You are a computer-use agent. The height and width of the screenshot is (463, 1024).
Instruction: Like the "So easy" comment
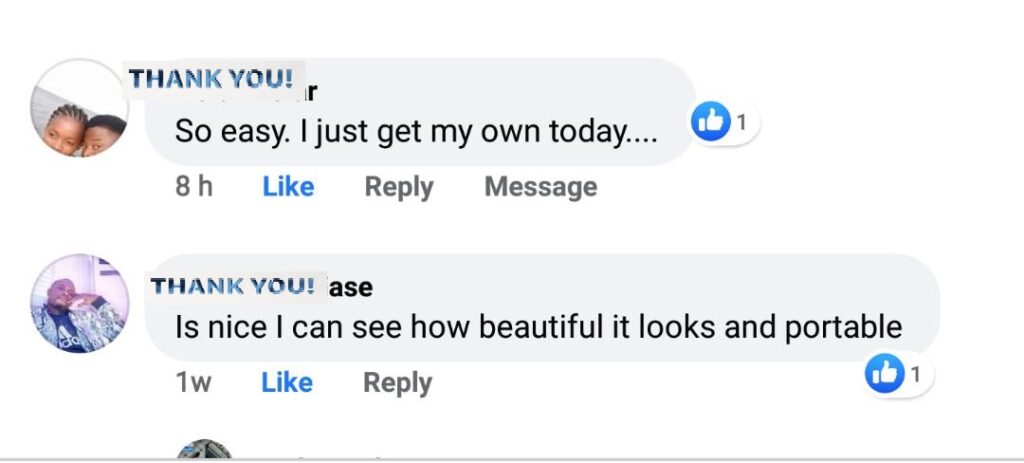click(x=288, y=187)
